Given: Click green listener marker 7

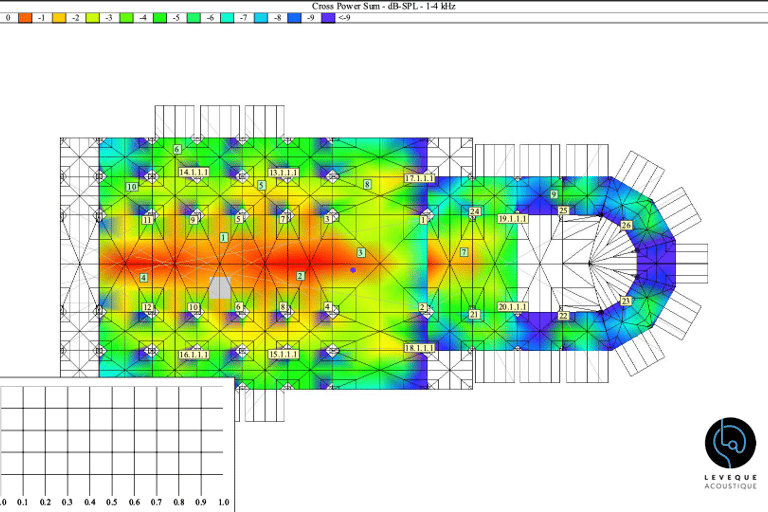Looking at the screenshot, I should click(464, 252).
